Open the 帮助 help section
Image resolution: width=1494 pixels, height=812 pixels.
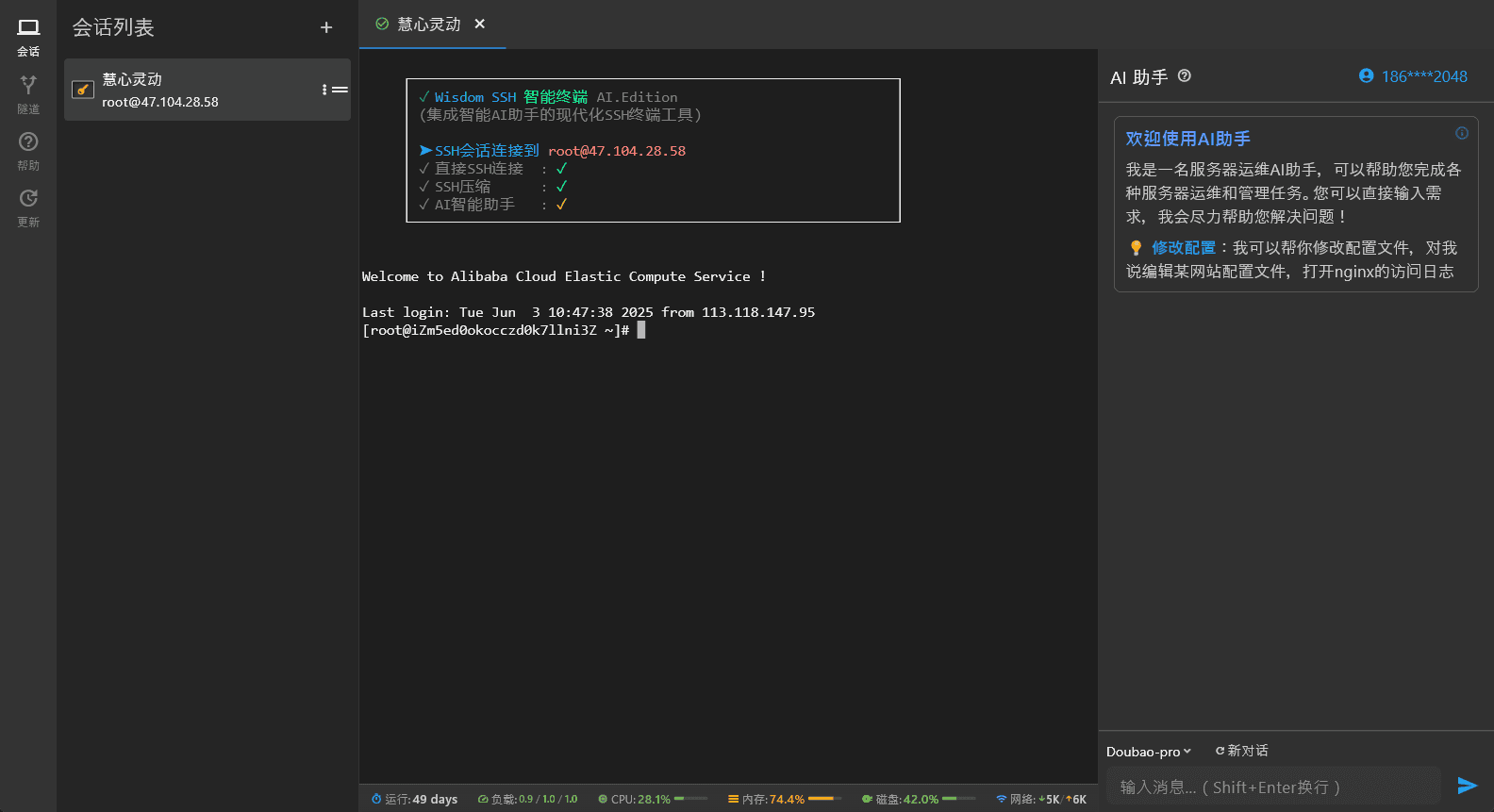coord(28,151)
